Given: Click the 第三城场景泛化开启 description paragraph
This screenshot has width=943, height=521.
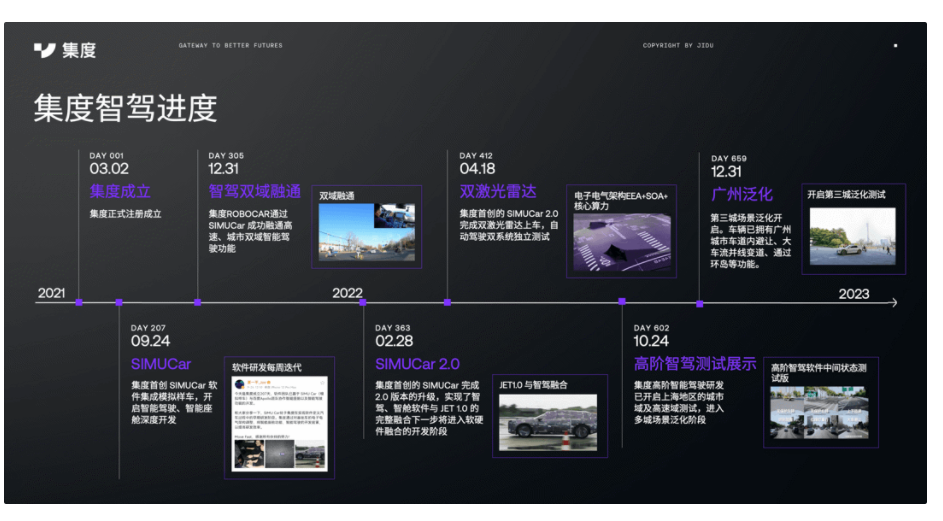Looking at the screenshot, I should tap(751, 241).
